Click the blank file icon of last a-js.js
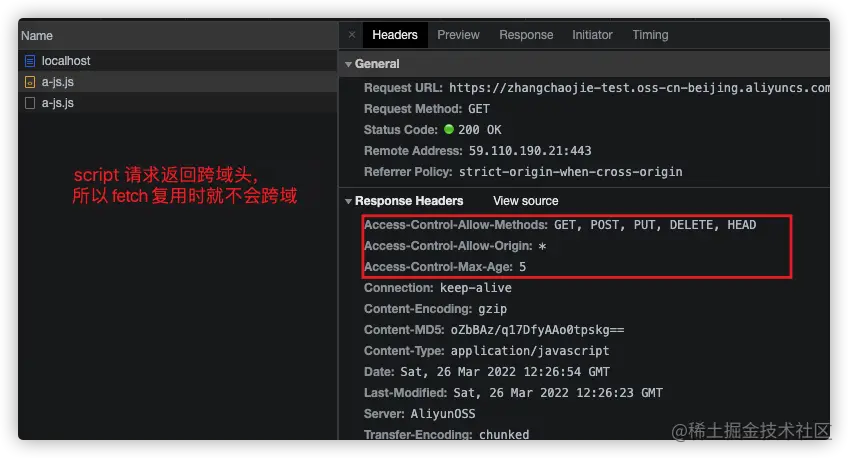This screenshot has width=848, height=458. coord(30,103)
